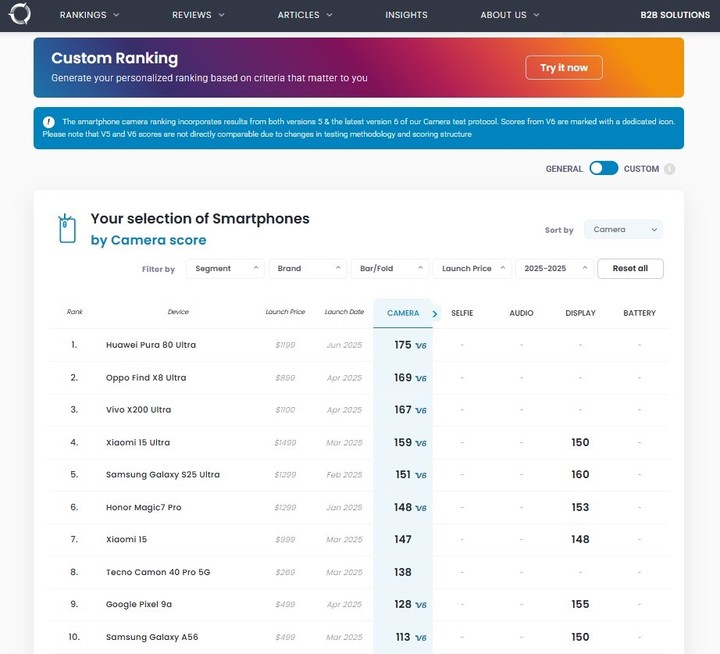This screenshot has height=654, width=720.
Task: Click the V6 badge for Samsung Galaxy A56
Action: point(421,637)
